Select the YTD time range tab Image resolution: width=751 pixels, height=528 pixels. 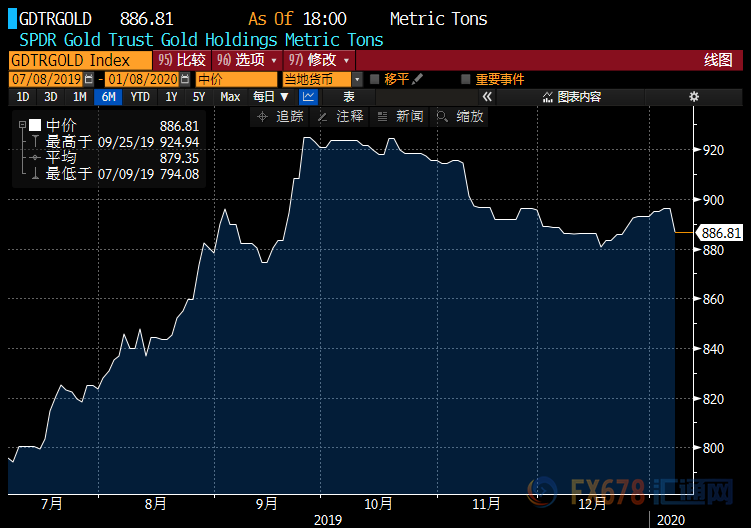click(x=140, y=97)
